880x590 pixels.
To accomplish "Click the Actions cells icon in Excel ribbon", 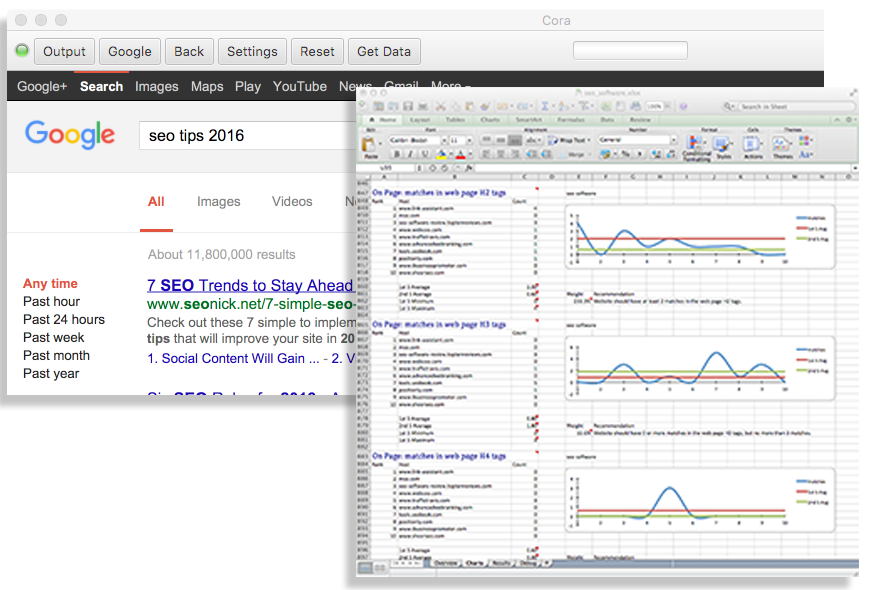I will pyautogui.click(x=751, y=144).
